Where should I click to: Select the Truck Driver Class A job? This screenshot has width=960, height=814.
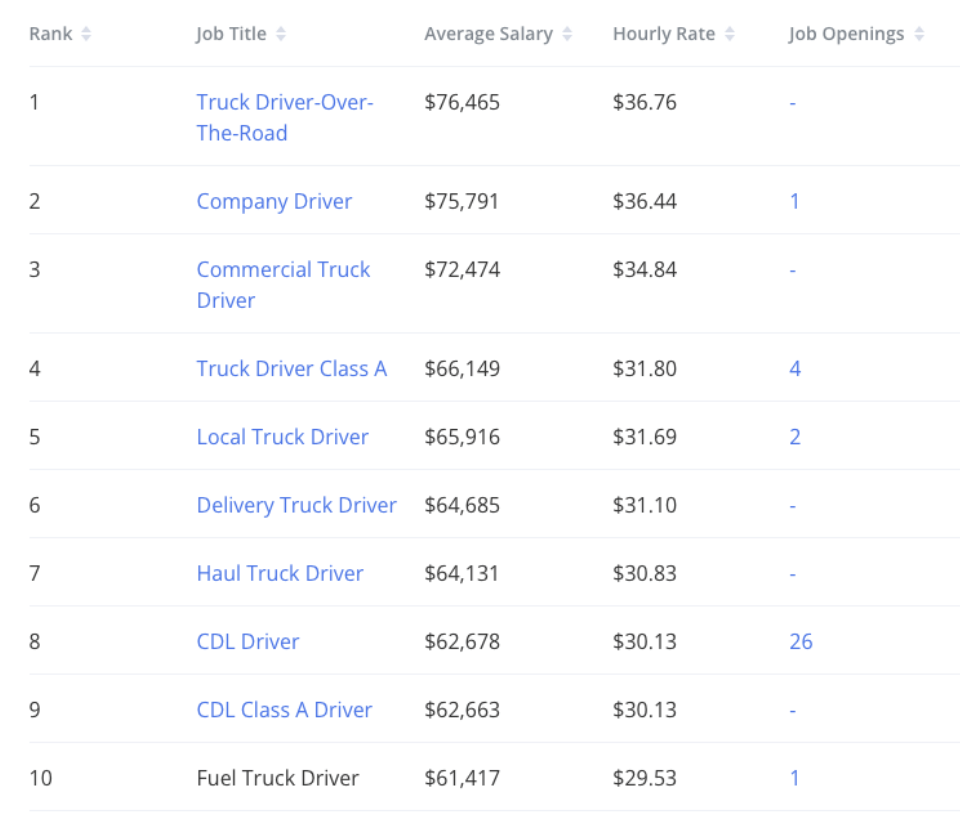(292, 368)
